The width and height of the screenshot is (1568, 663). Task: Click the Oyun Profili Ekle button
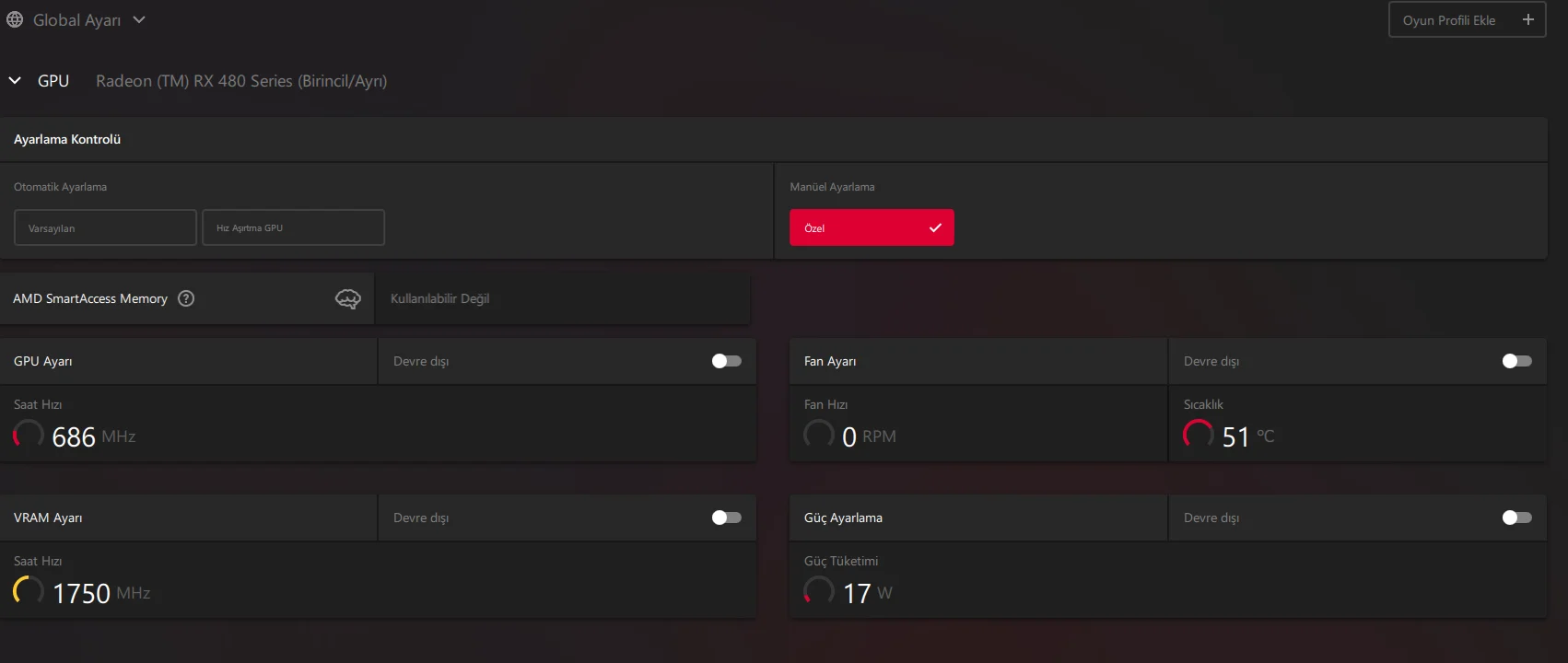(x=1467, y=19)
